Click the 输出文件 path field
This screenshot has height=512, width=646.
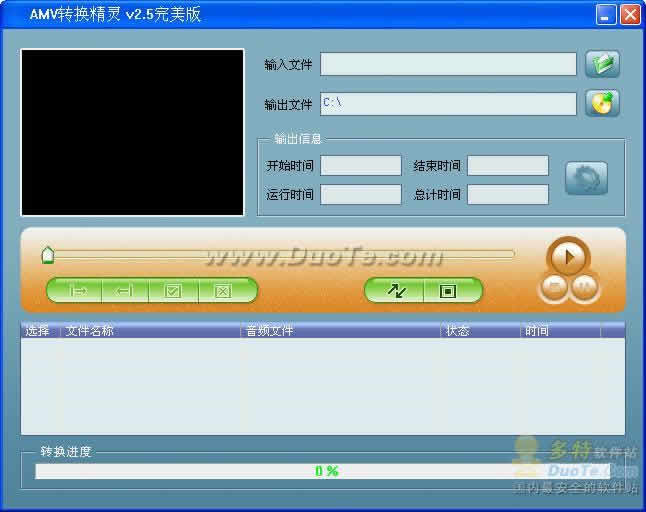click(448, 104)
